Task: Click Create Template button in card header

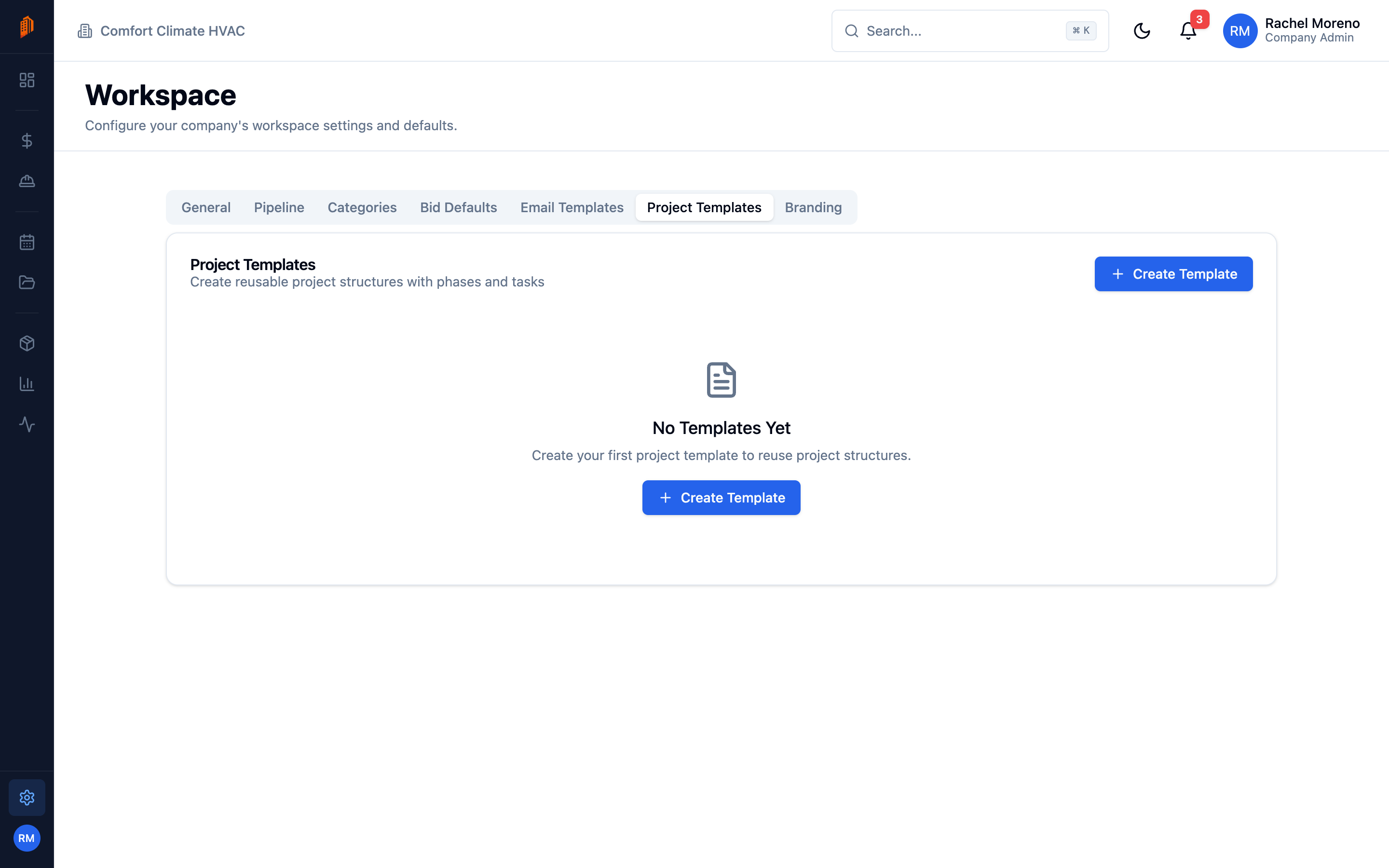Action: (1173, 274)
